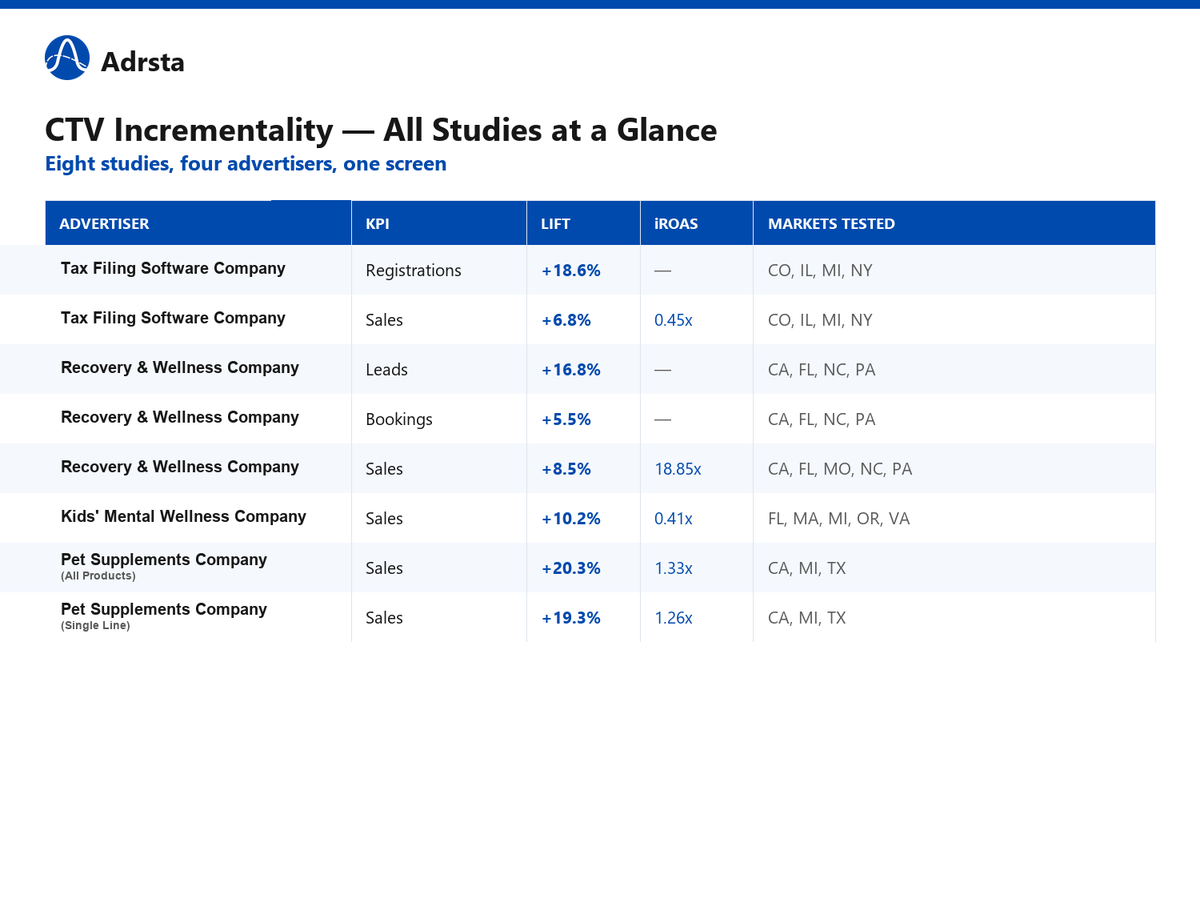This screenshot has height=900, width=1200.
Task: Click the 0.41x iROAS value
Action: pyautogui.click(x=673, y=518)
